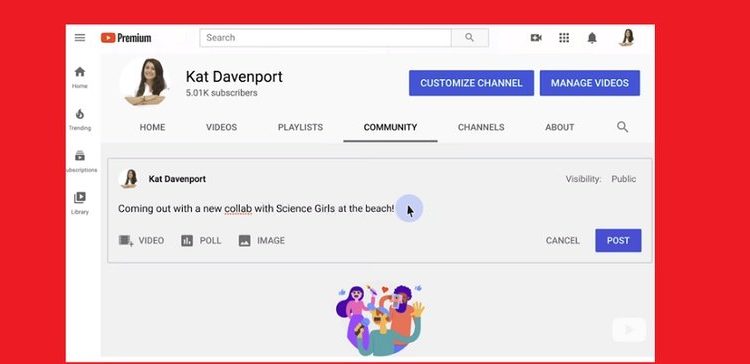This screenshot has height=364, width=750.
Task: Go to Home in the sidebar
Action: coord(80,77)
